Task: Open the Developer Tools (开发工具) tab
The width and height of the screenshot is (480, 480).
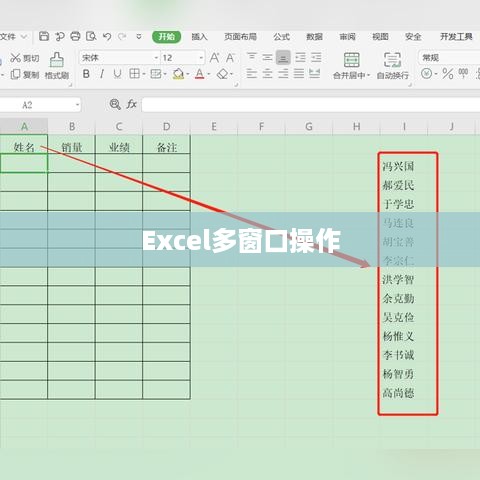Action: [456, 36]
